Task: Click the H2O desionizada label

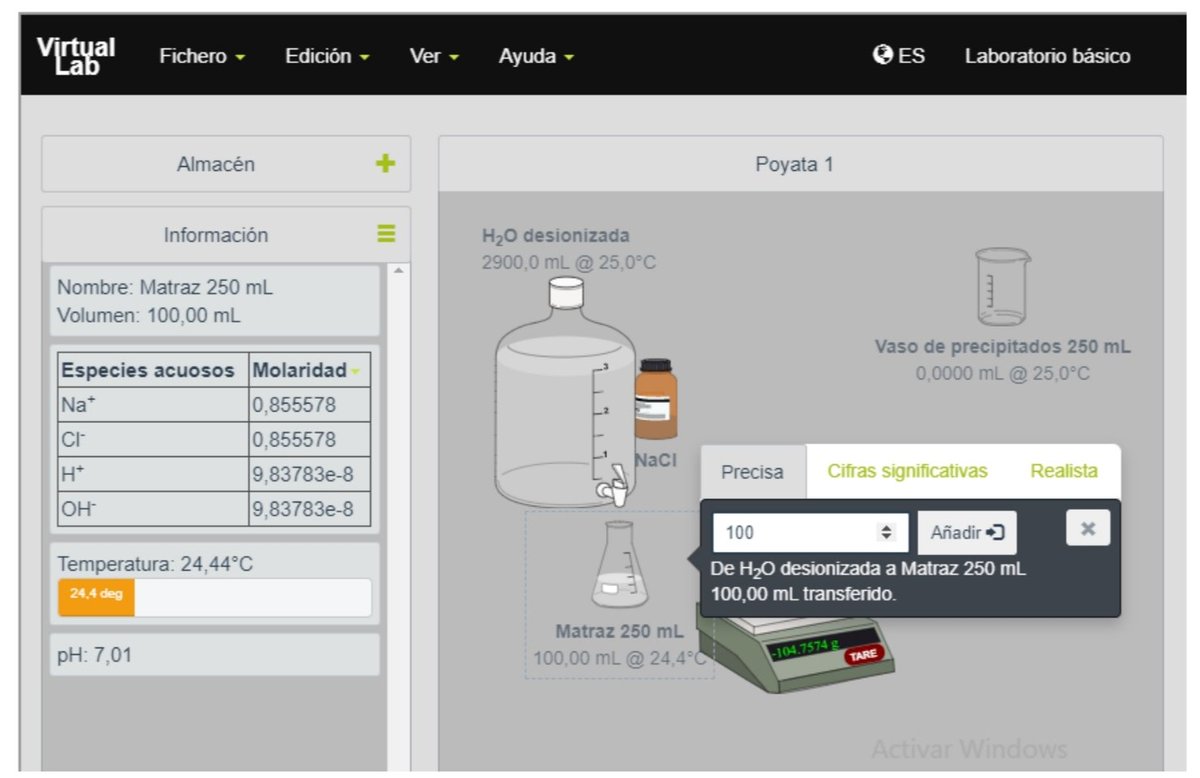Action: [x=556, y=237]
